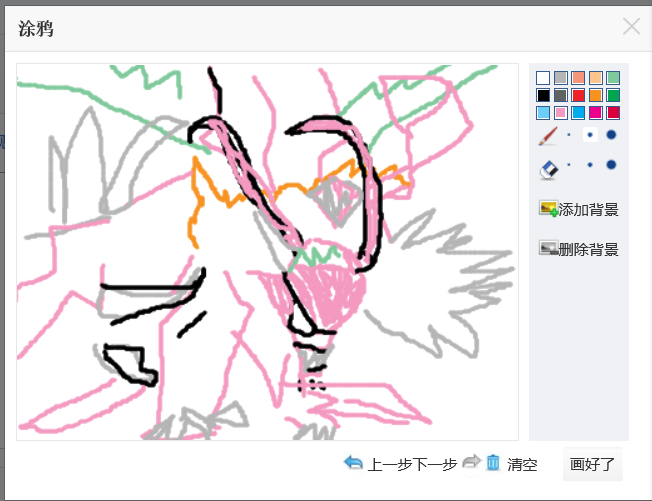Choose the smallest brush size dot
The width and height of the screenshot is (652, 501).
point(569,135)
